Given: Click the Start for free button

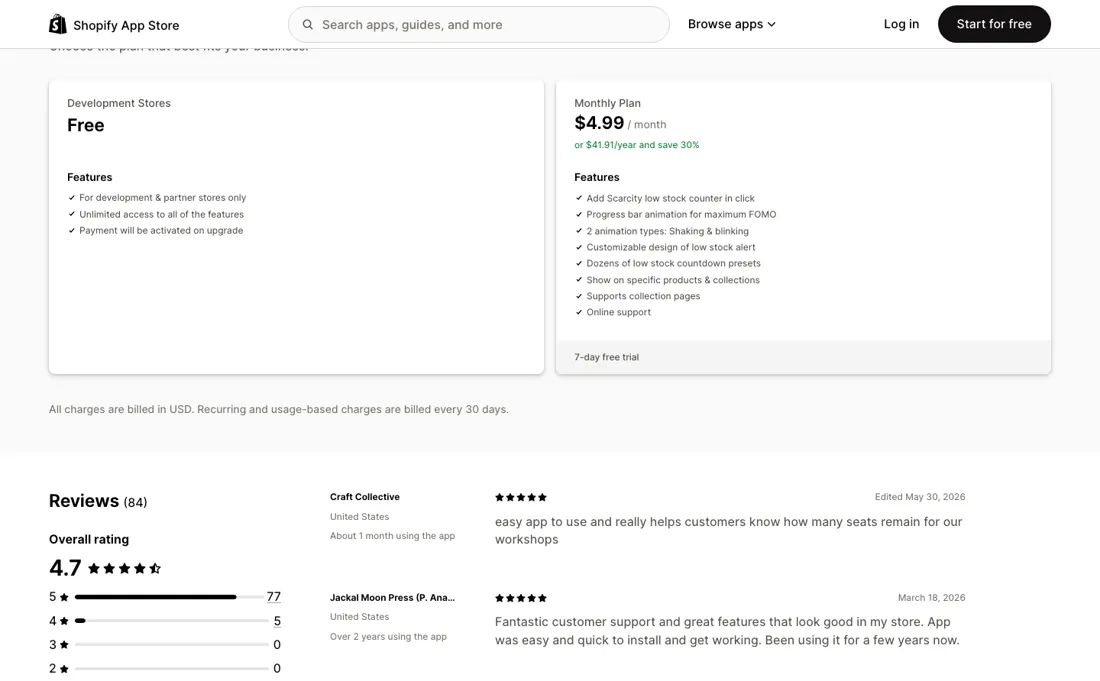Looking at the screenshot, I should click(x=993, y=24).
